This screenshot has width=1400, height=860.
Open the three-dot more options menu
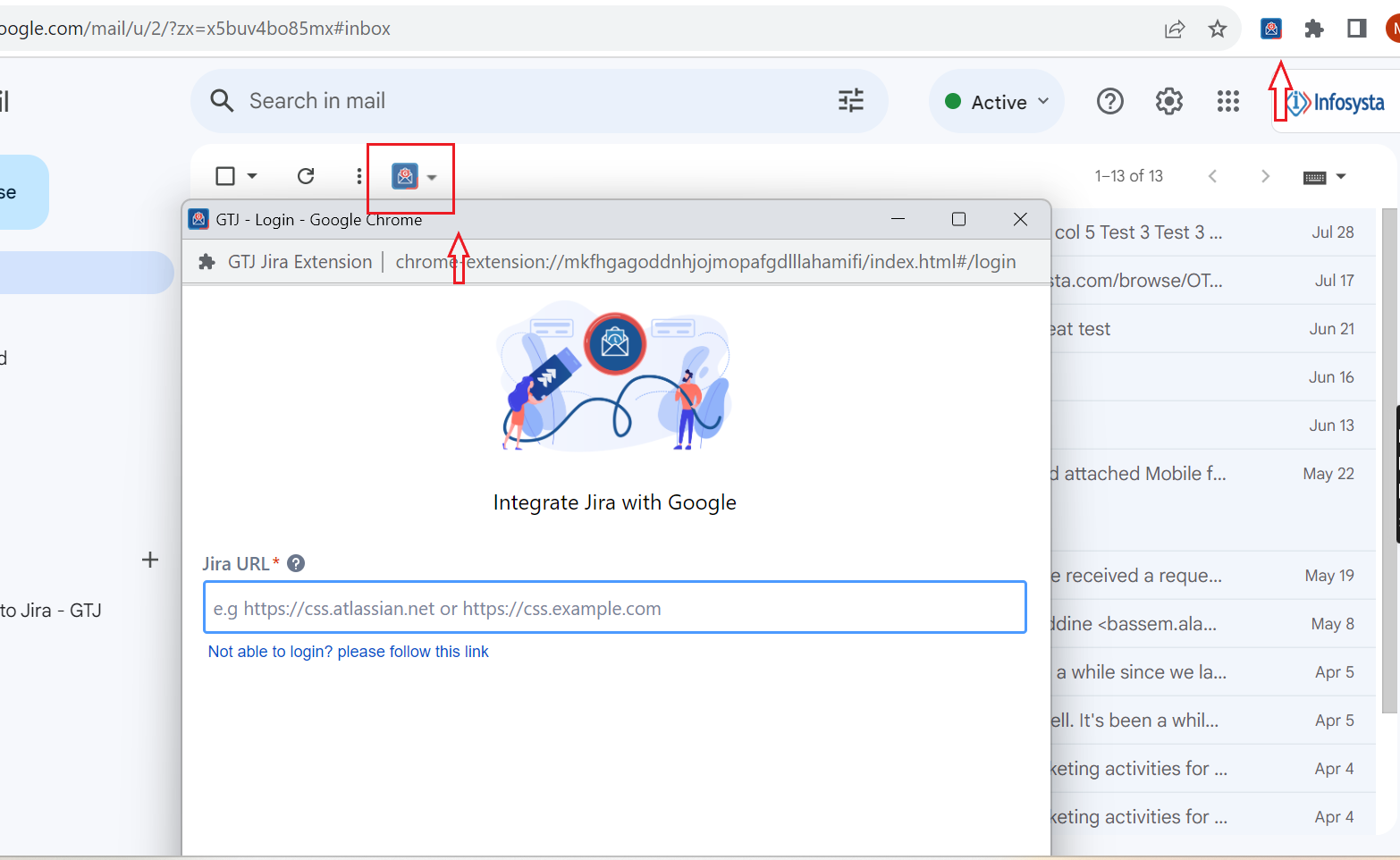(x=358, y=176)
